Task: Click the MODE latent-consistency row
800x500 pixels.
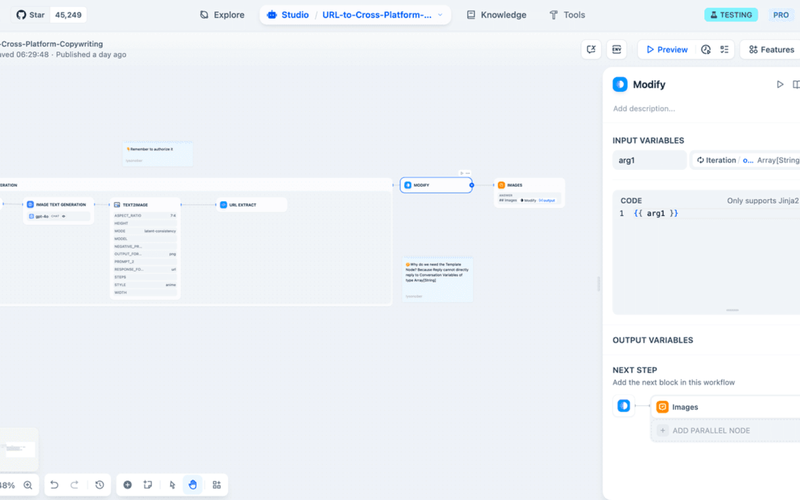Action: click(x=145, y=231)
